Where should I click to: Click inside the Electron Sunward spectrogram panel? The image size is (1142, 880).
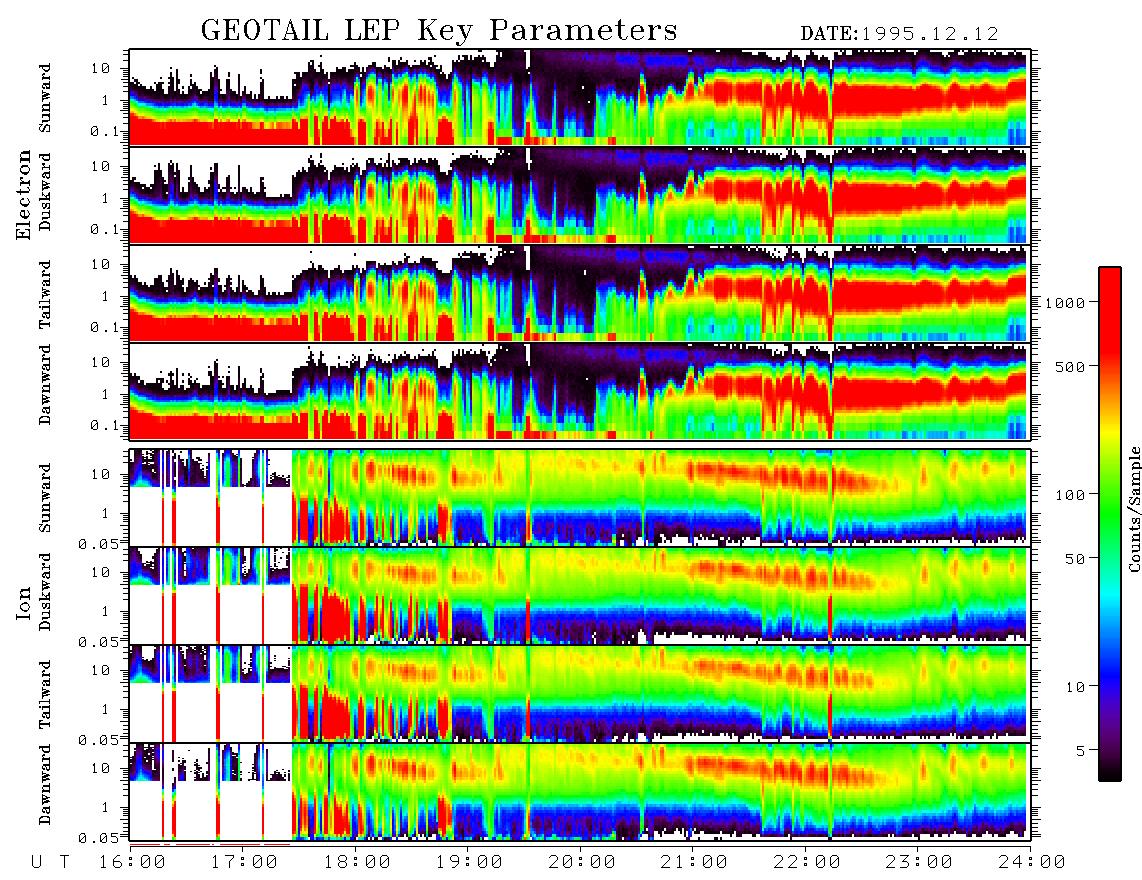[x=579, y=97]
